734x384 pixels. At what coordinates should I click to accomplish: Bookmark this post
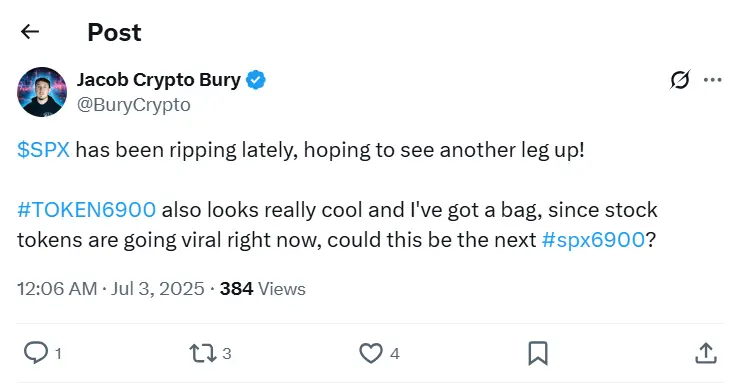538,353
